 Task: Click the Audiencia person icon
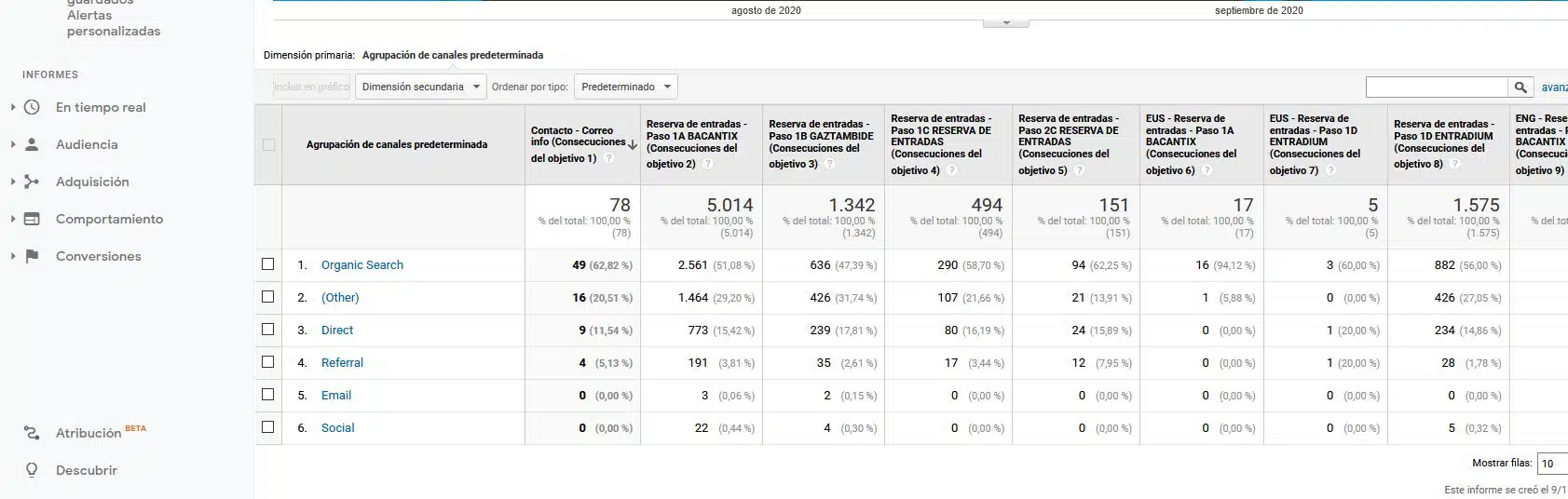point(32,144)
